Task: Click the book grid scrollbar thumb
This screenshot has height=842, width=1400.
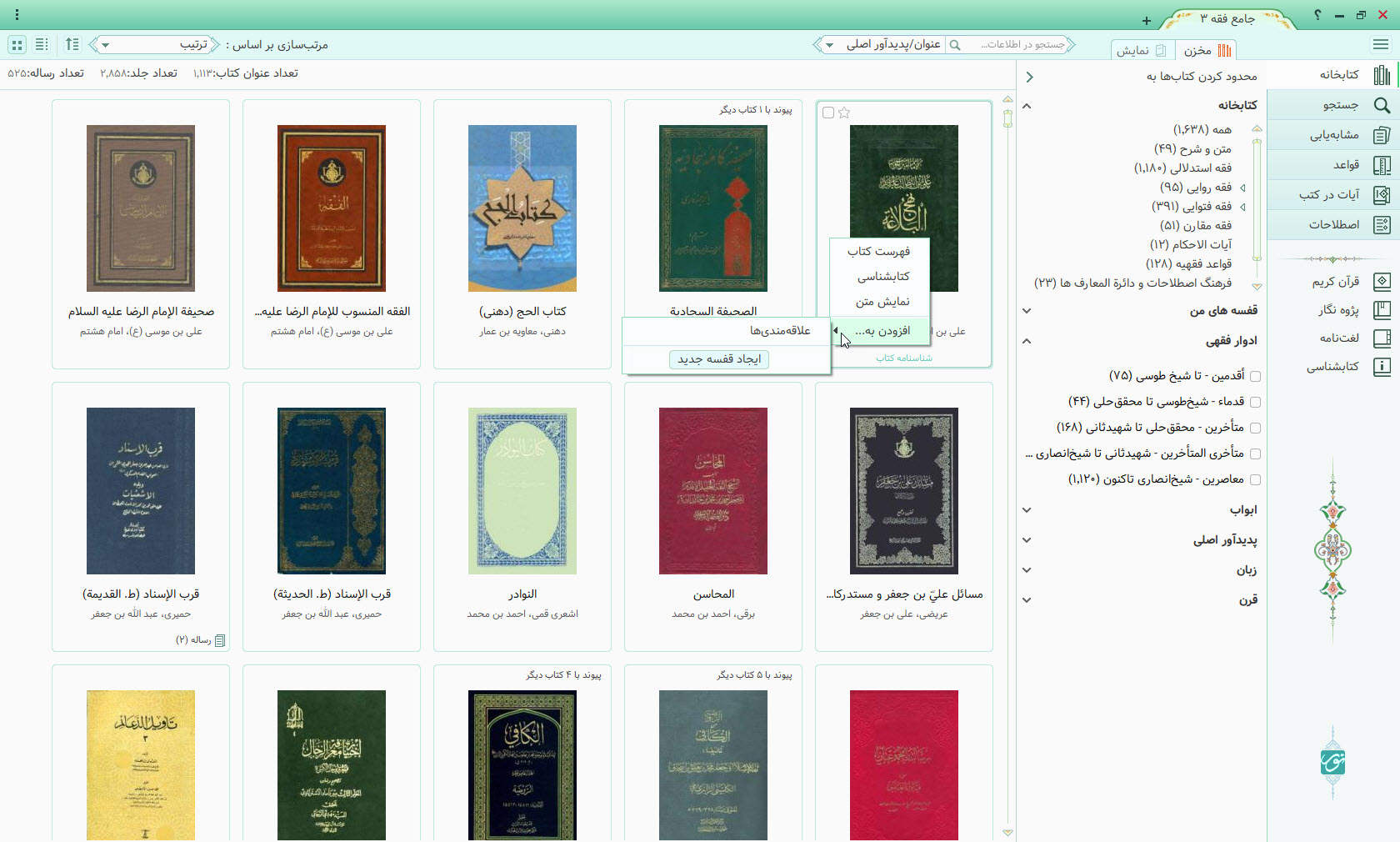Action: click(x=1007, y=118)
